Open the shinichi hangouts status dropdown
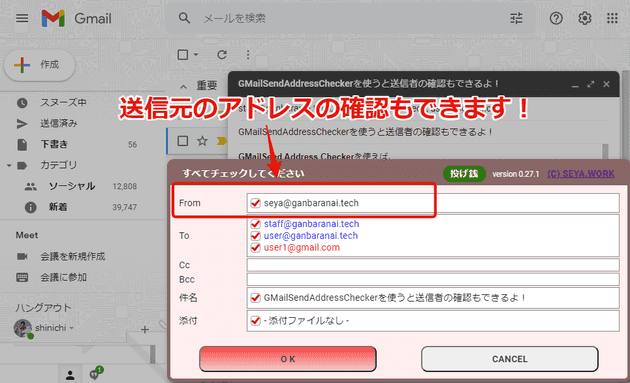This screenshot has width=630, height=383. pyautogui.click(x=71, y=328)
